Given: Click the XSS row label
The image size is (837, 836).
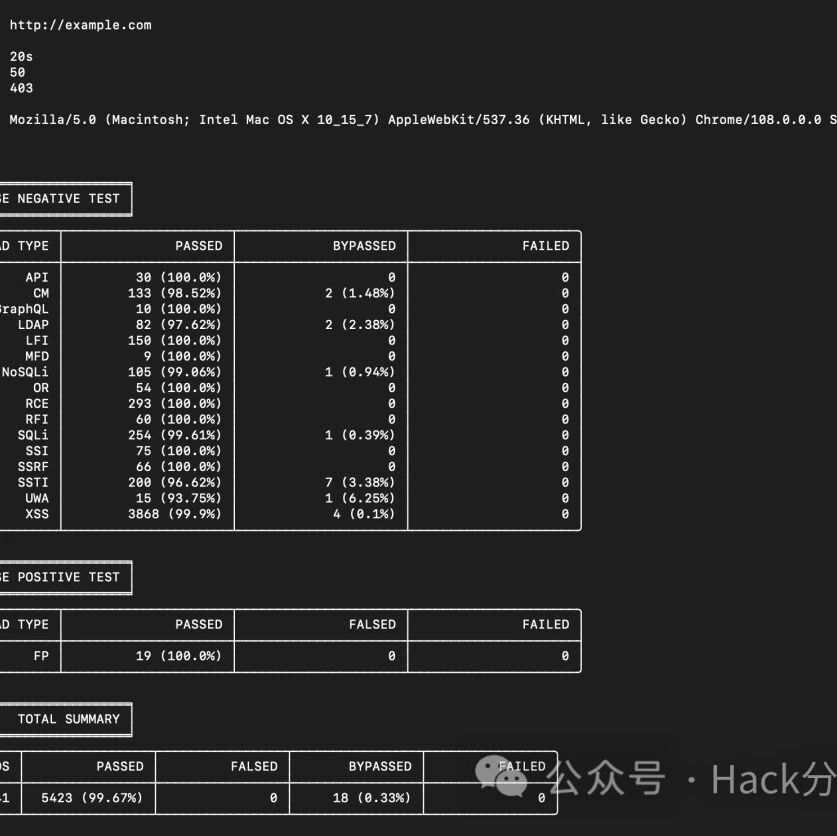Looking at the screenshot, I should tap(37, 514).
